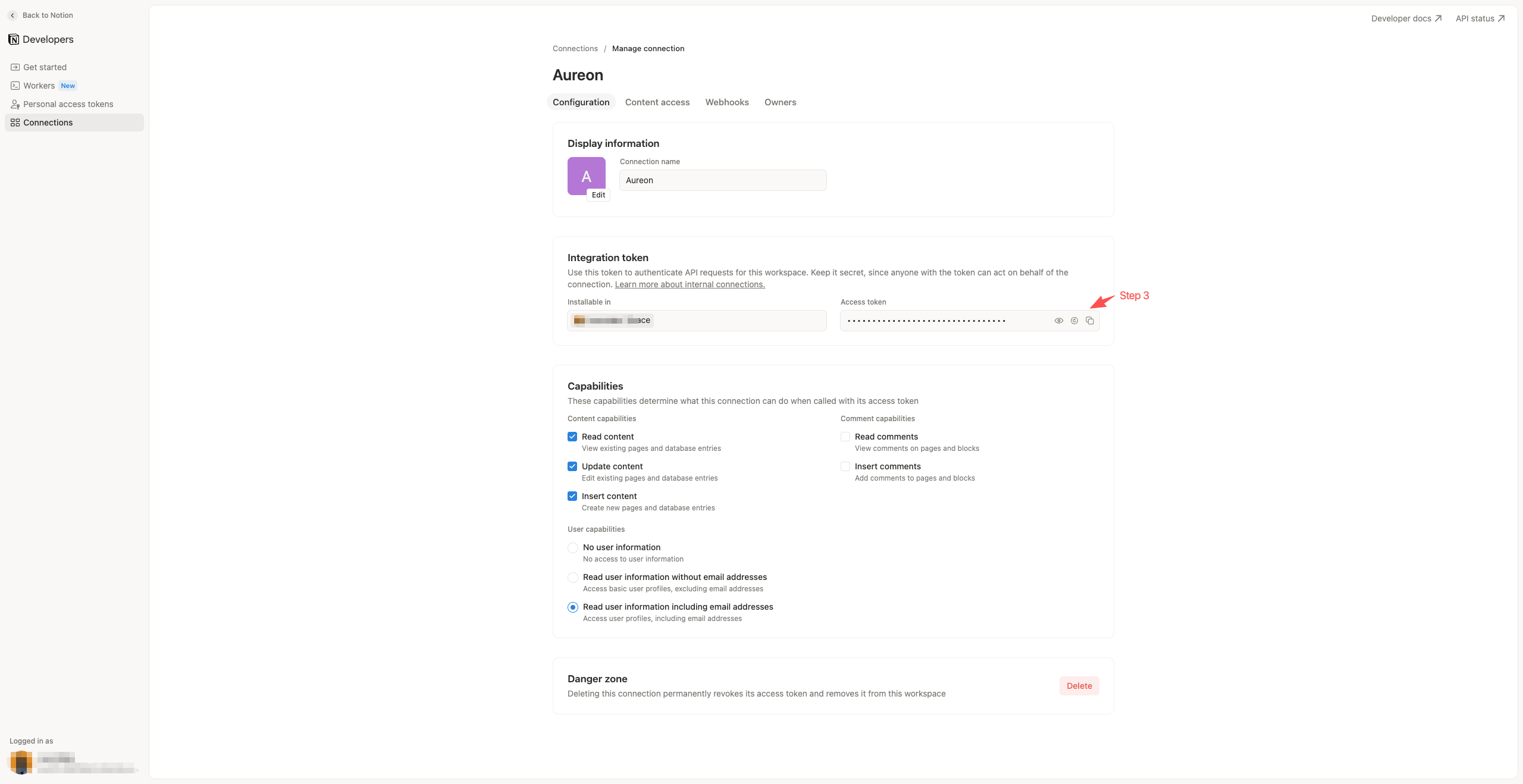Click the Manage connection breadcrumb text
The height and width of the screenshot is (784, 1523).
[648, 49]
